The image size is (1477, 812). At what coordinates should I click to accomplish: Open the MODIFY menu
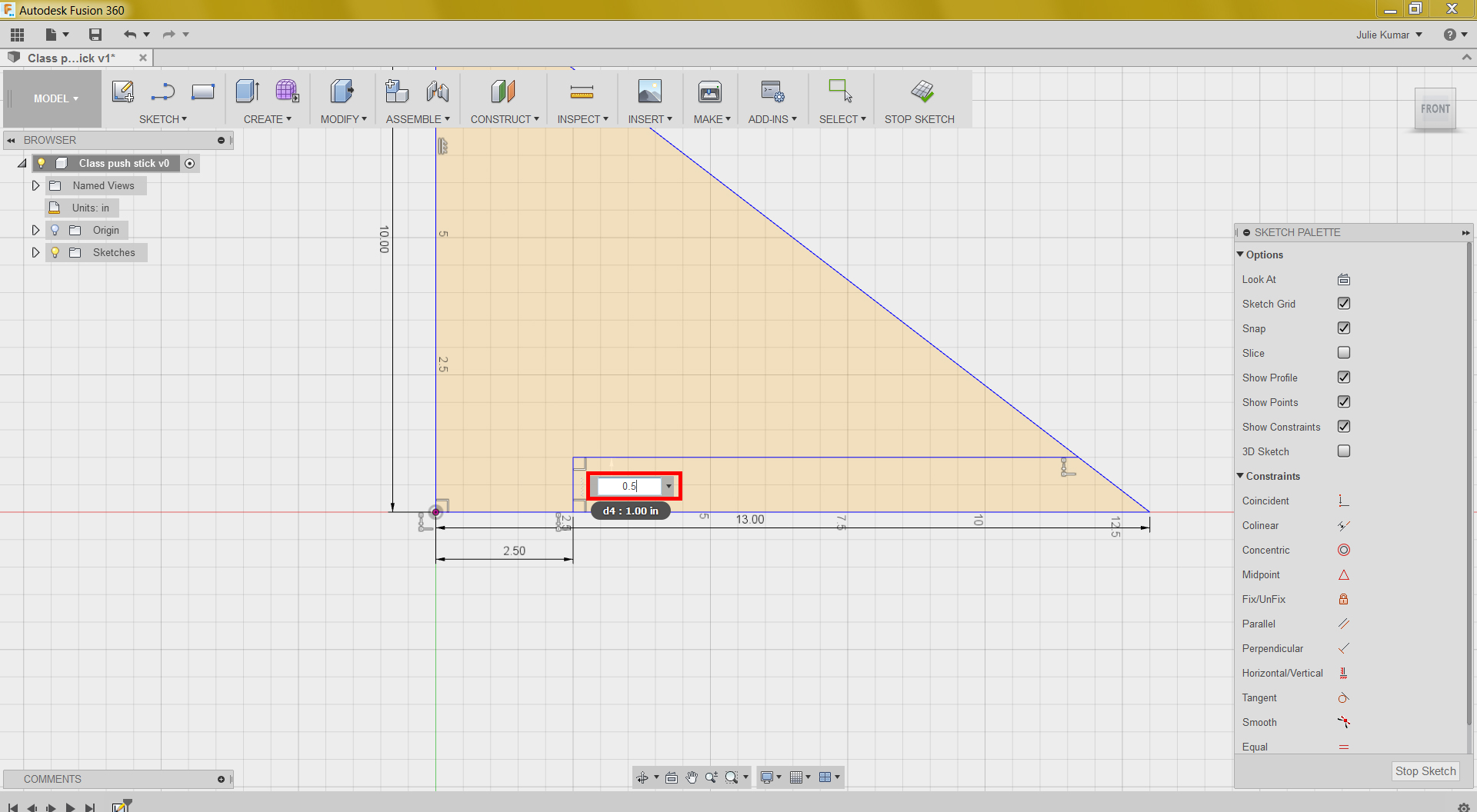point(344,119)
